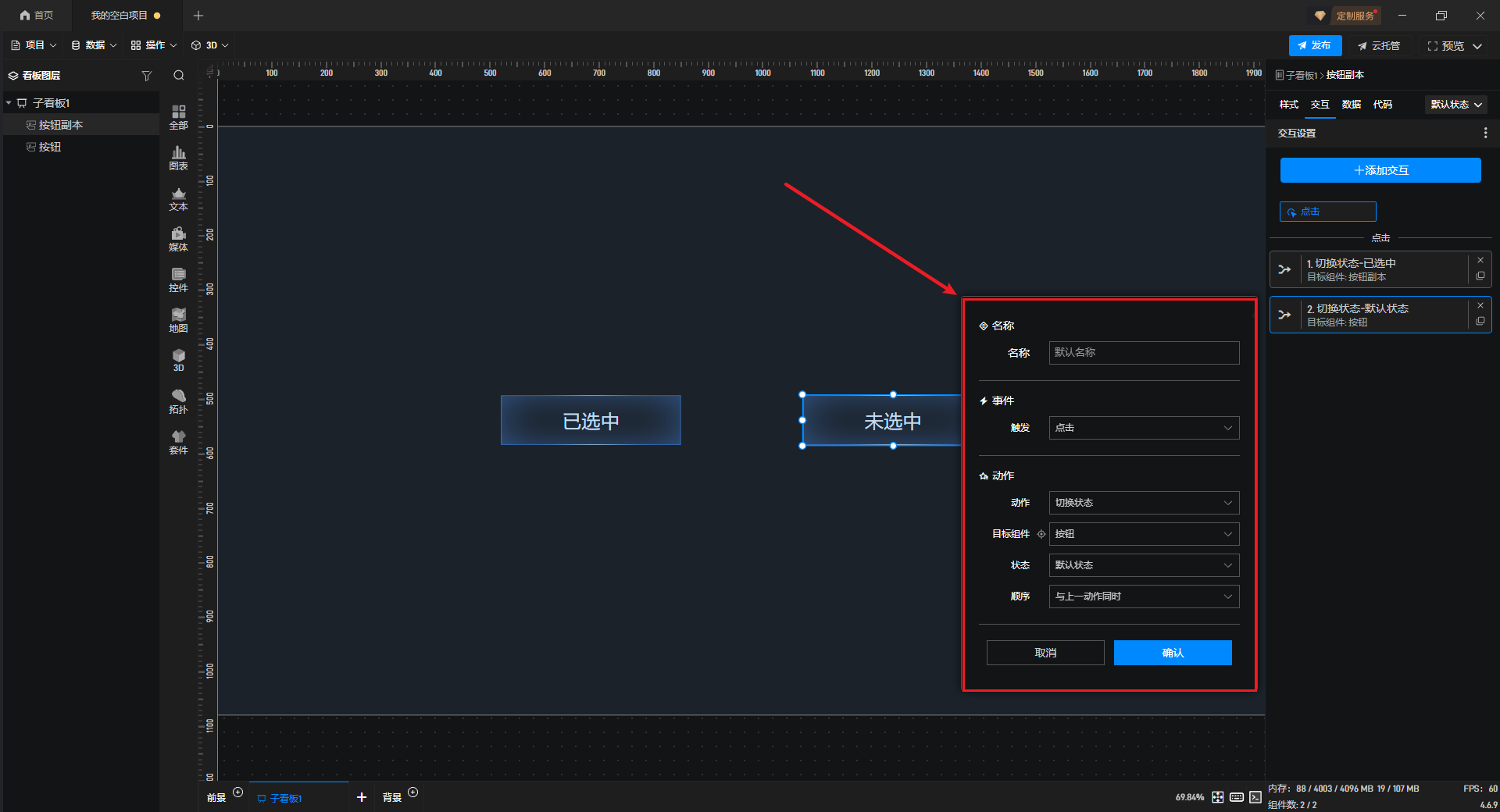Open the 默认状态 state selector in the top panel
Screen dimensions: 1500x812
(1455, 105)
